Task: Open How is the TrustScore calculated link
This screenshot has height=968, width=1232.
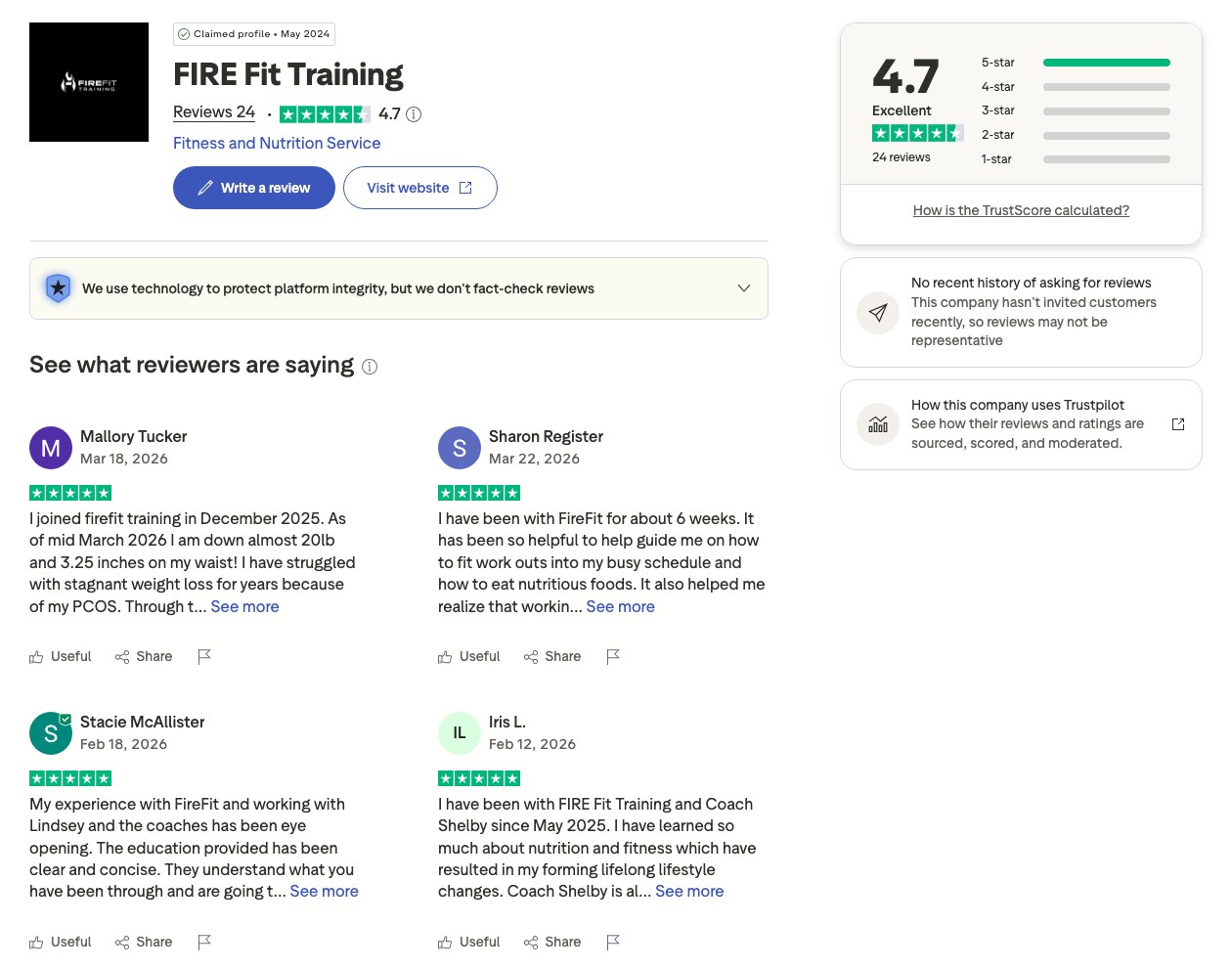Action: tap(1021, 210)
